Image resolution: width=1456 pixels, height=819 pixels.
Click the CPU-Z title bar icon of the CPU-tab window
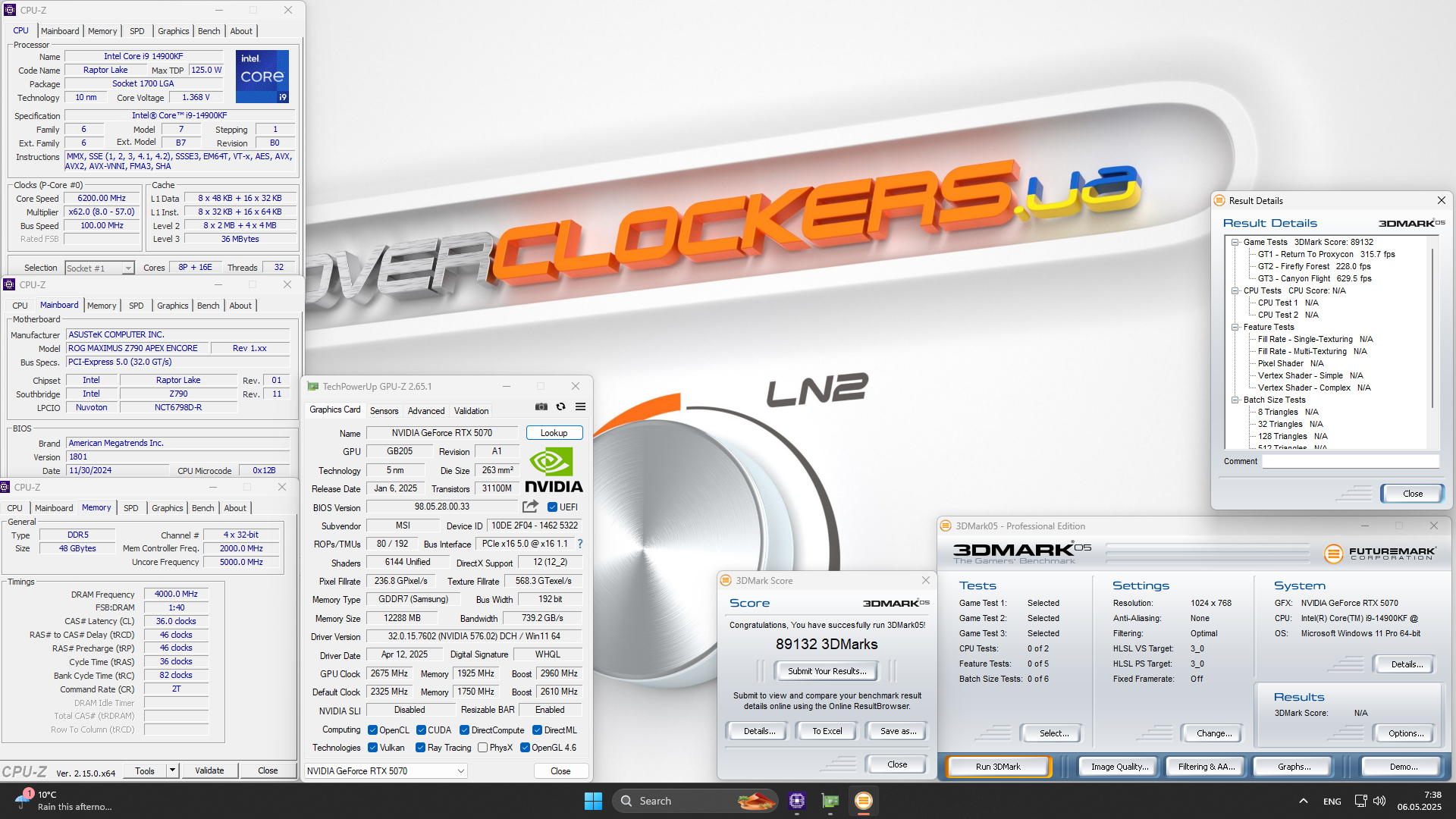click(x=10, y=11)
